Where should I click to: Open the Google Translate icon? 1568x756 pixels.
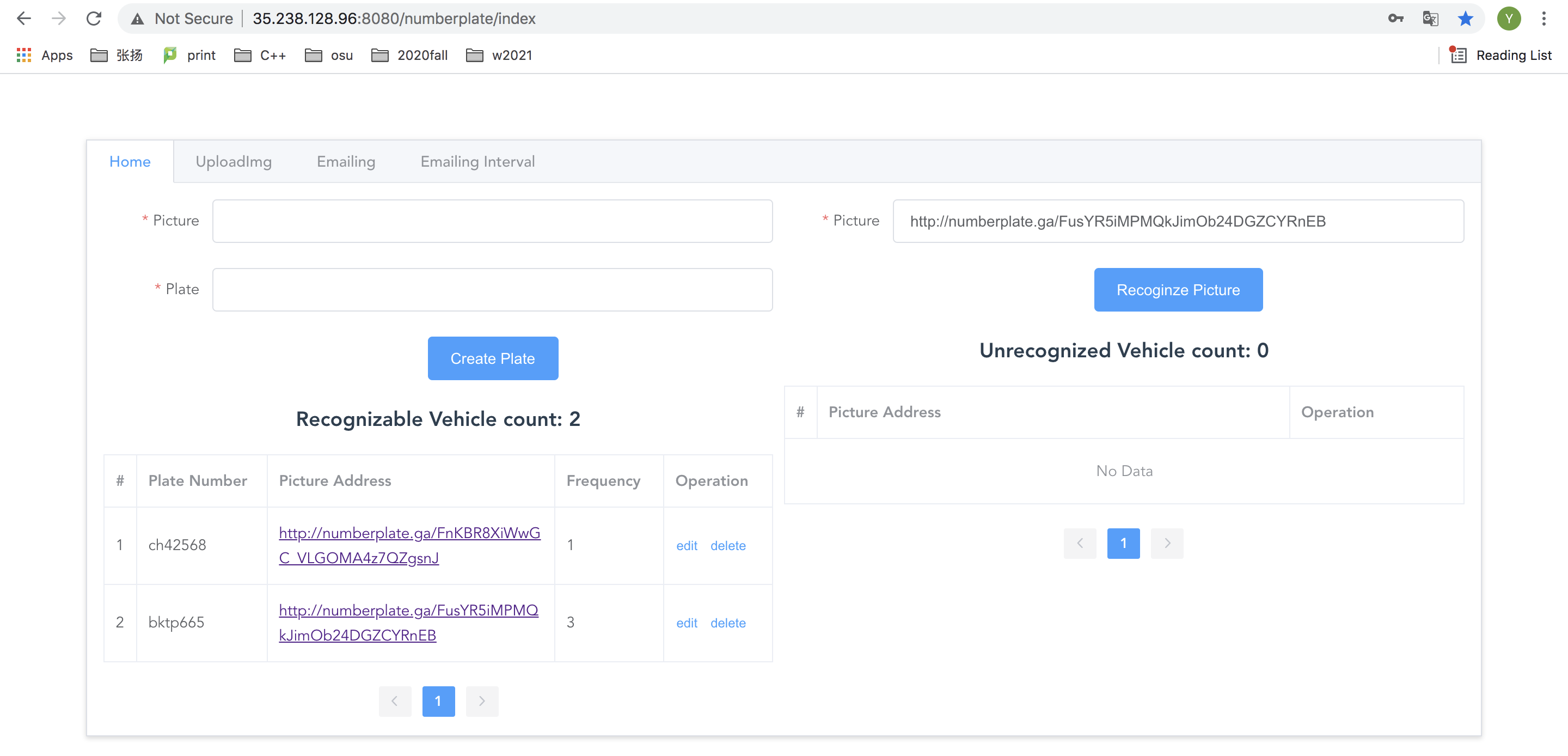pyautogui.click(x=1430, y=19)
